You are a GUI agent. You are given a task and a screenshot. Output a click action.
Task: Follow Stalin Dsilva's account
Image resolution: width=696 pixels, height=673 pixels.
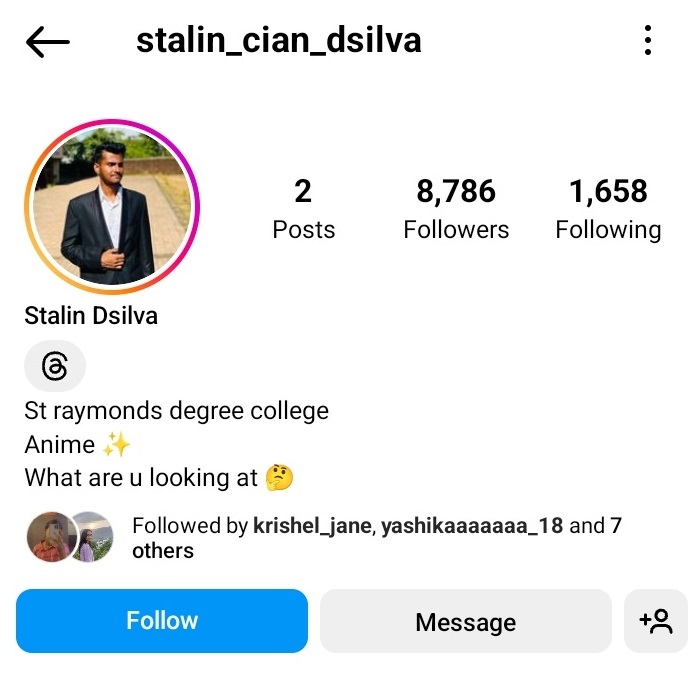162,621
